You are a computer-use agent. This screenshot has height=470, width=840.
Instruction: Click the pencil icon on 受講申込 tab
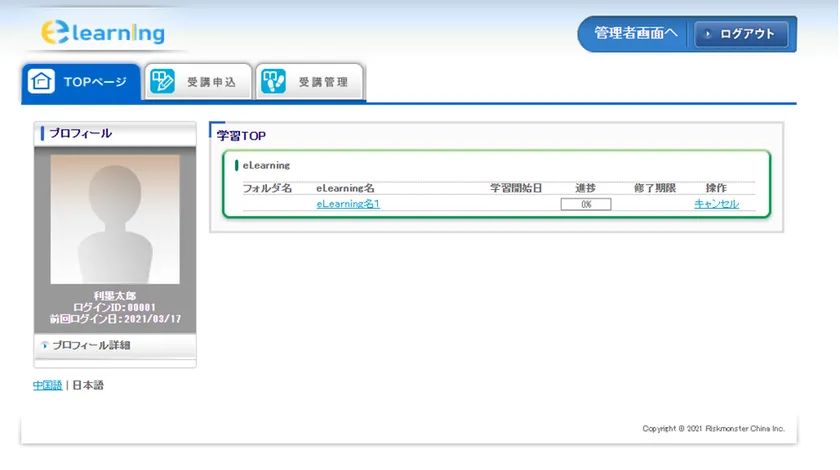162,82
